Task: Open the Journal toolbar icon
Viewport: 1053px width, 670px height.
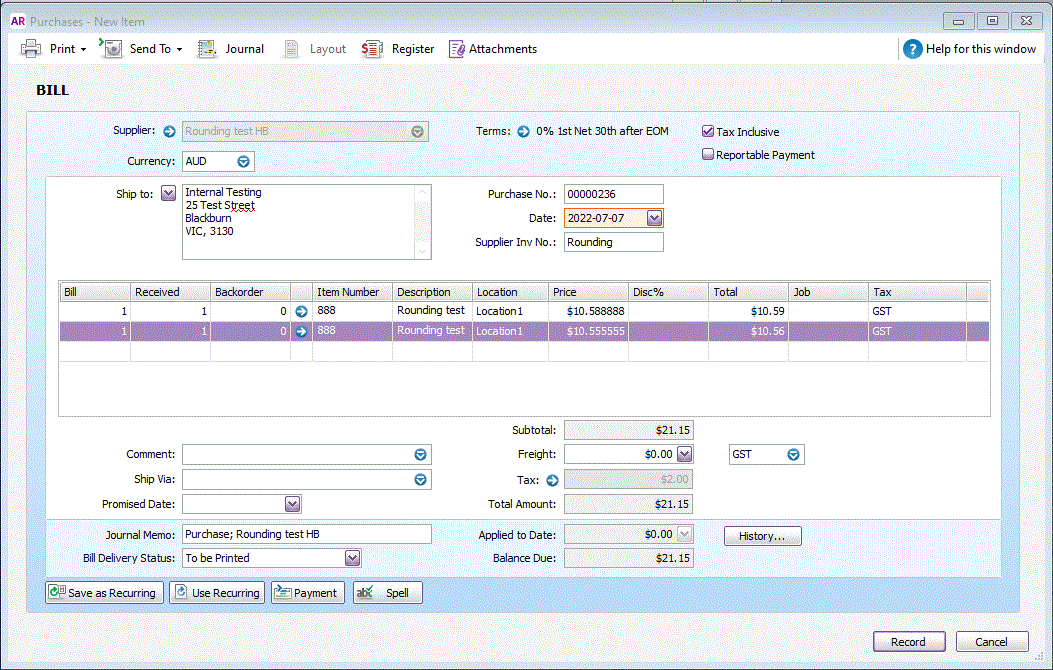Action: (207, 48)
